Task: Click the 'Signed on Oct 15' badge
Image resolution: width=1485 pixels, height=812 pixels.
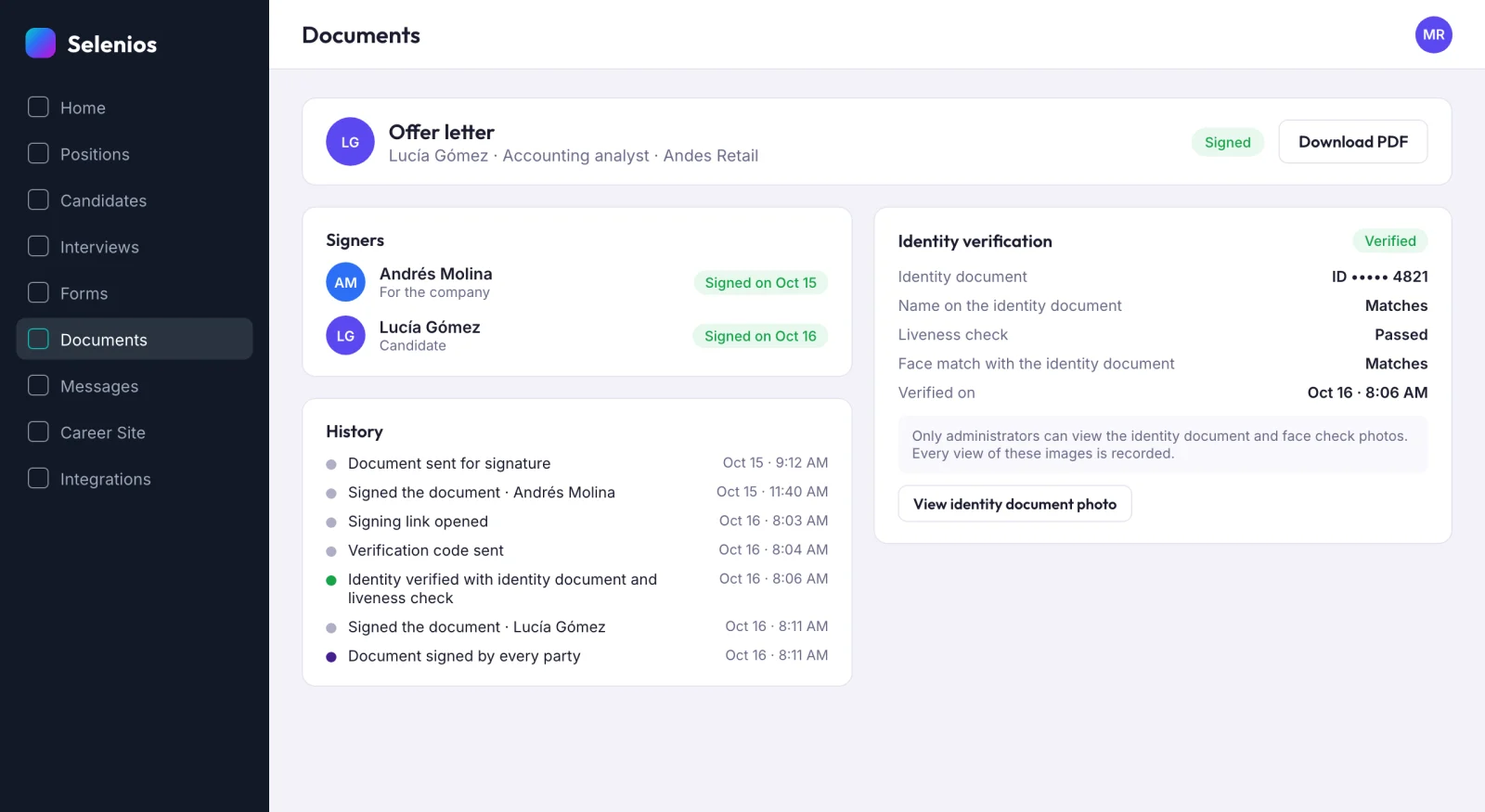Action: point(760,283)
